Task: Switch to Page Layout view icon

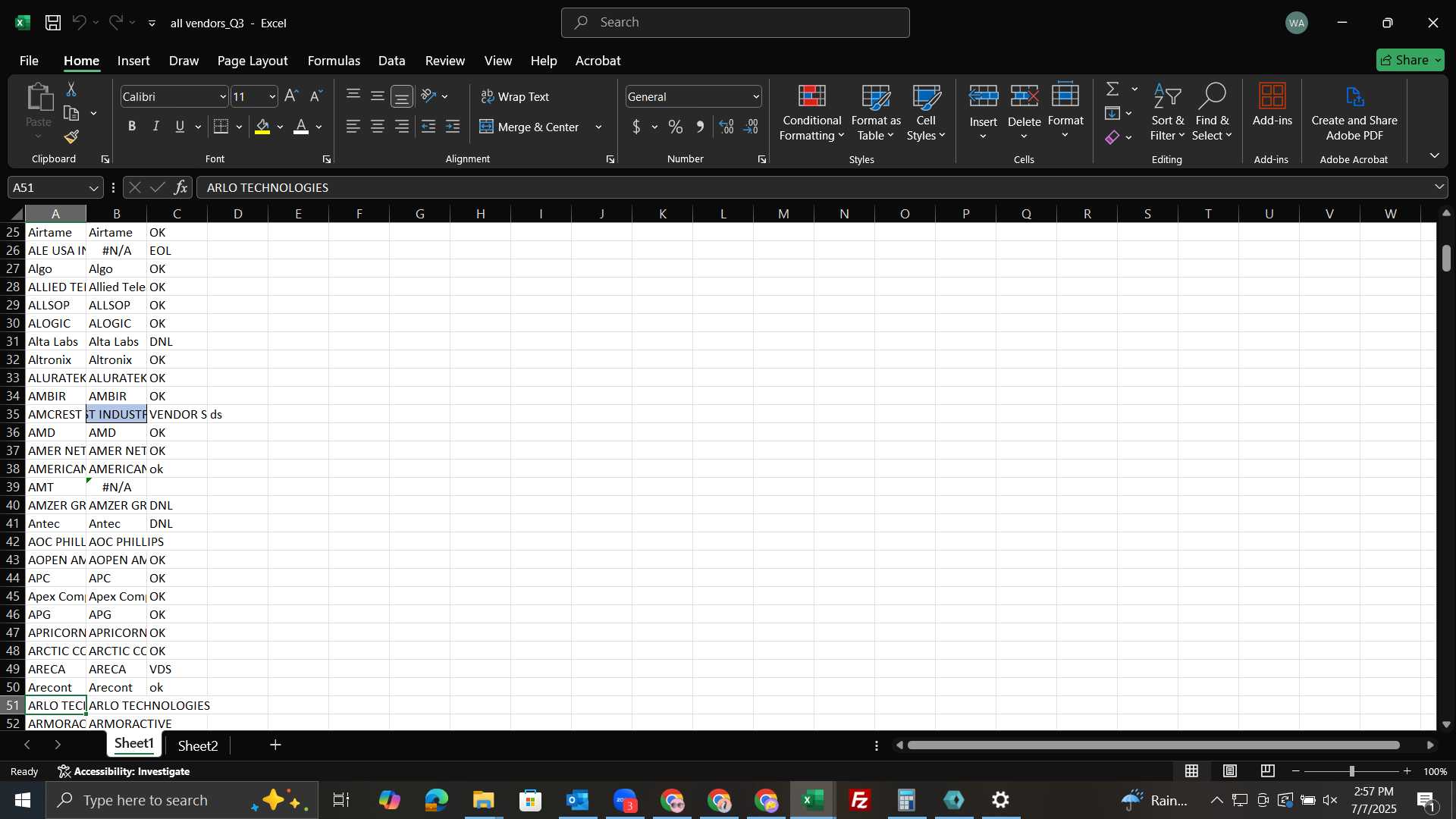Action: tap(1230, 771)
